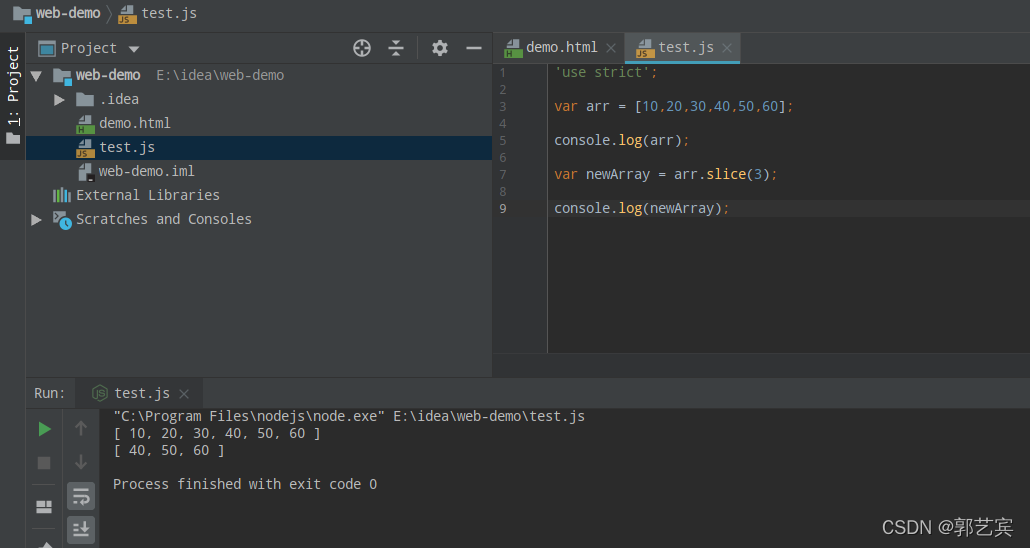Select test.js in the project tree
Screen dimensions: 1030x548
259,148
